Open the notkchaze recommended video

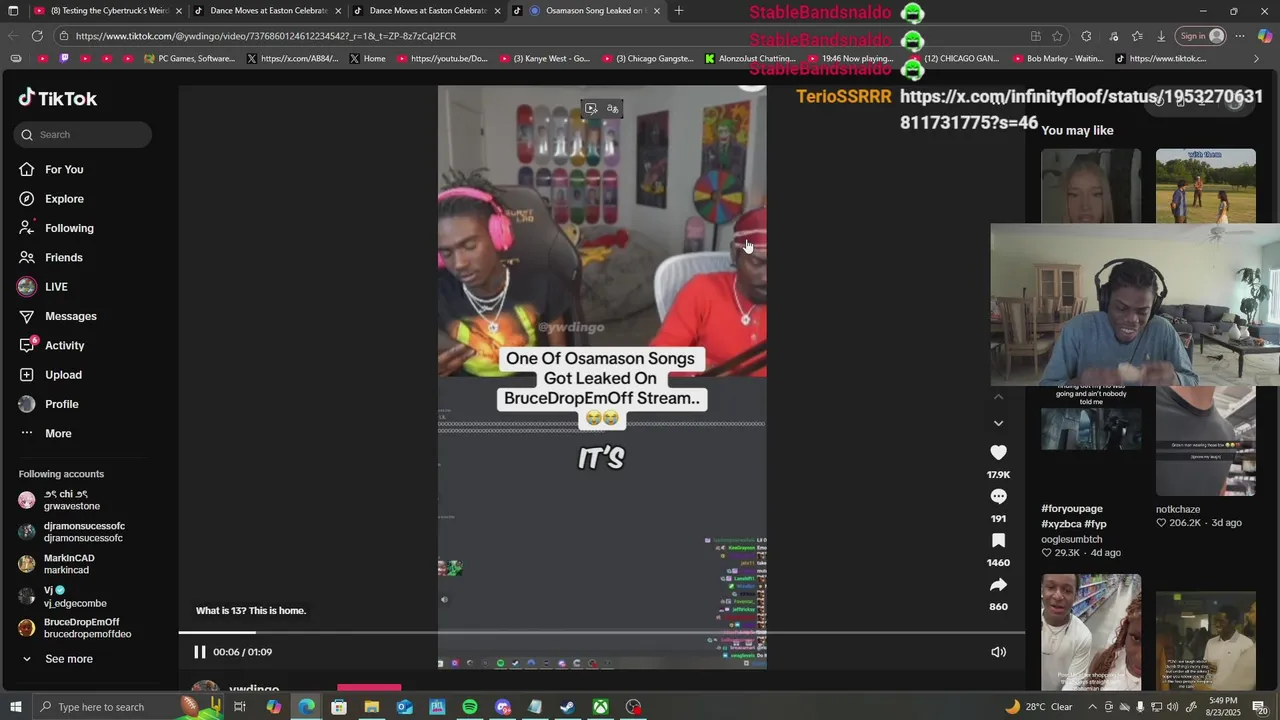tap(1206, 440)
